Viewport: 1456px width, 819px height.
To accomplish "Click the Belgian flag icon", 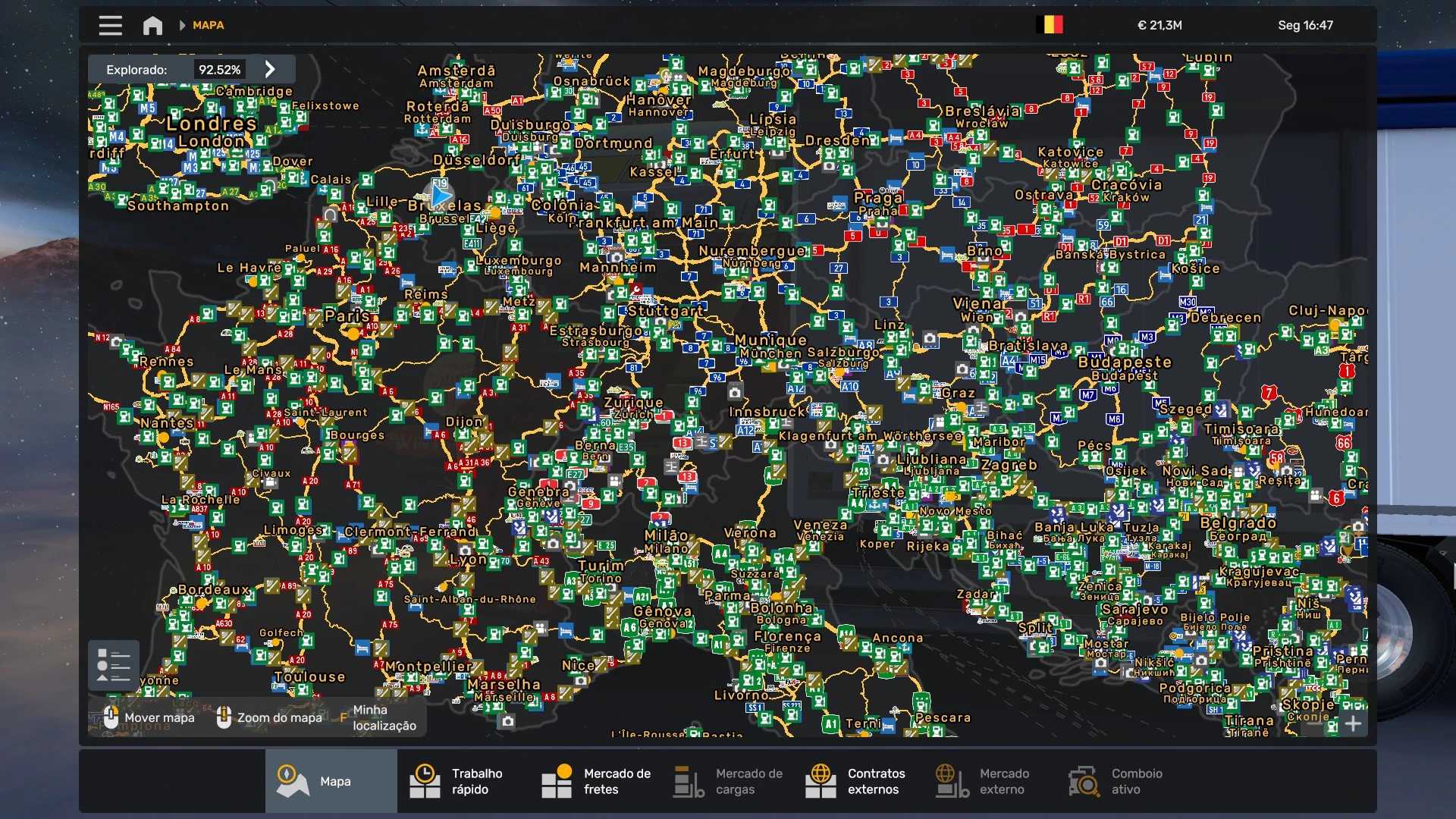I will pos(1050,25).
